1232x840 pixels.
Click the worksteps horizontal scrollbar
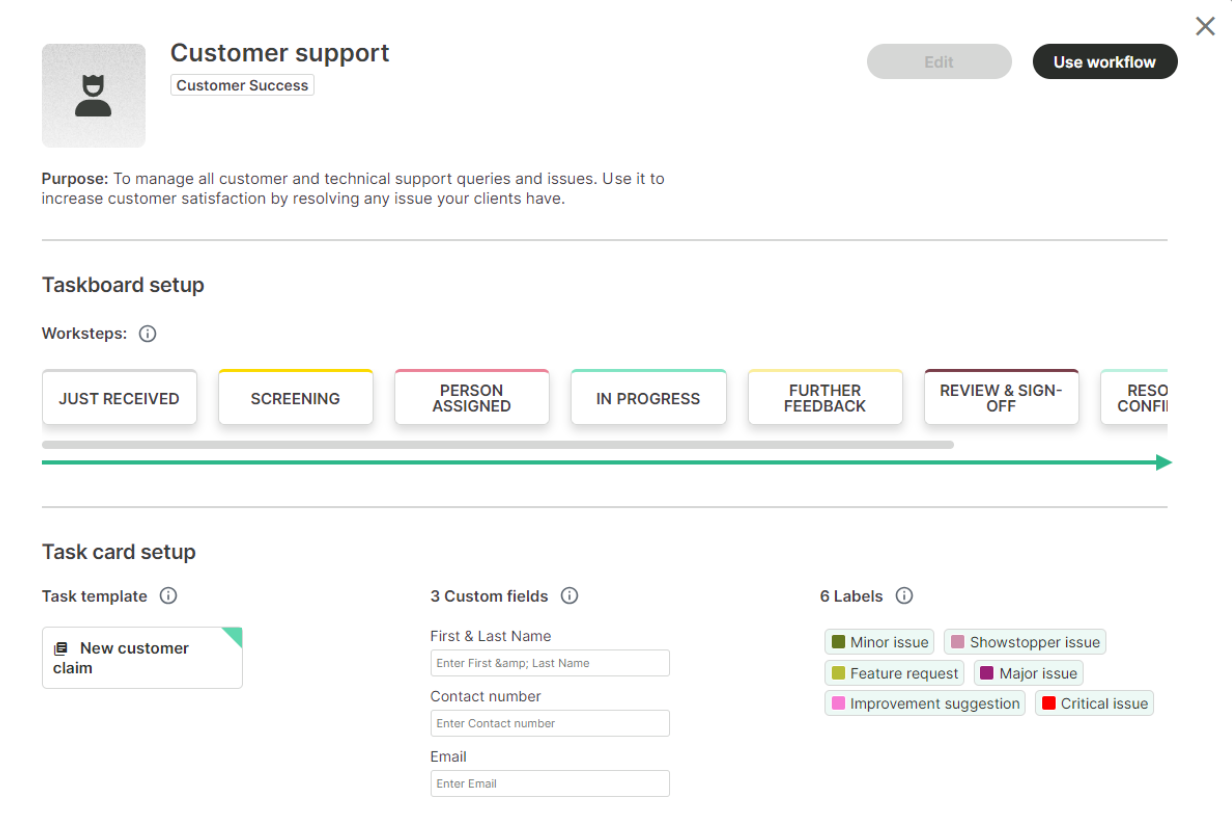coord(497,444)
